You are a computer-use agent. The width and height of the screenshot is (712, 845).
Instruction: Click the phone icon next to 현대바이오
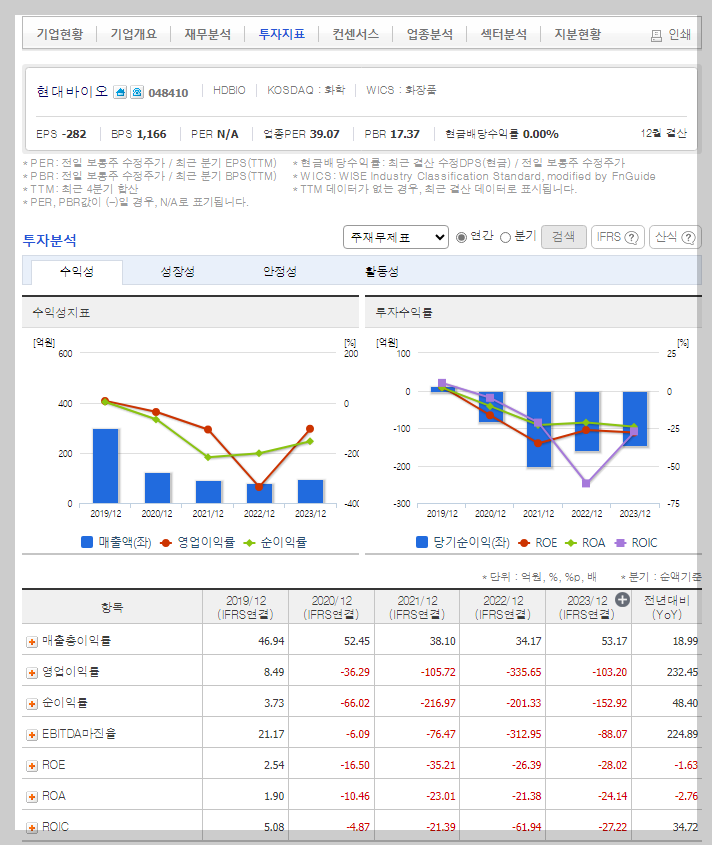(x=137, y=92)
